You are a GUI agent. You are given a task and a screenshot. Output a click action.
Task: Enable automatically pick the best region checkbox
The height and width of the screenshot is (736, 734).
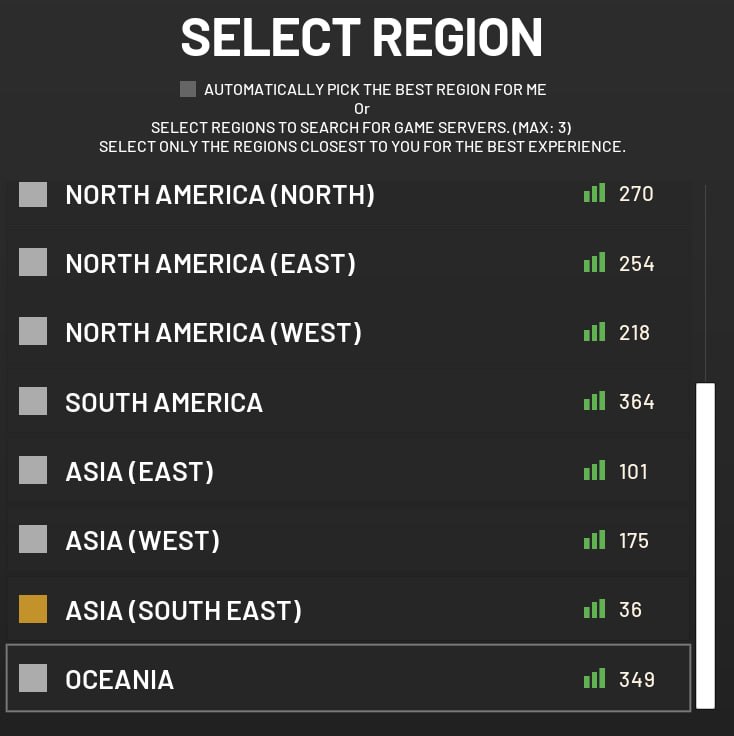(x=188, y=89)
